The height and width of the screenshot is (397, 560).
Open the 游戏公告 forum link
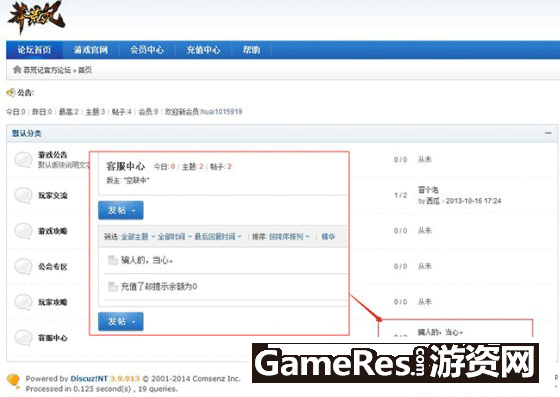53,155
